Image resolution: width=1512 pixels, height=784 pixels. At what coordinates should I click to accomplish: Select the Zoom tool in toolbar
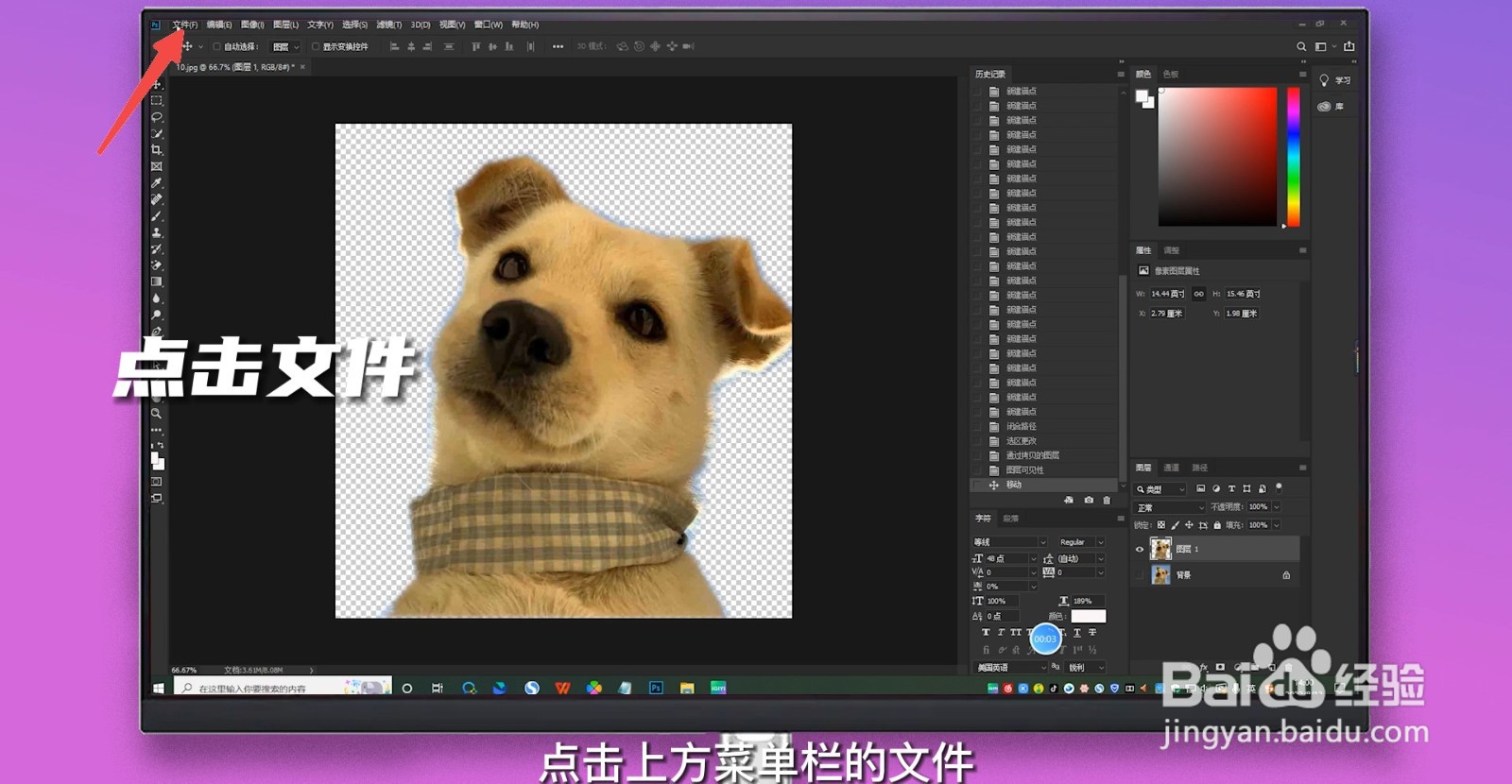pyautogui.click(x=157, y=413)
